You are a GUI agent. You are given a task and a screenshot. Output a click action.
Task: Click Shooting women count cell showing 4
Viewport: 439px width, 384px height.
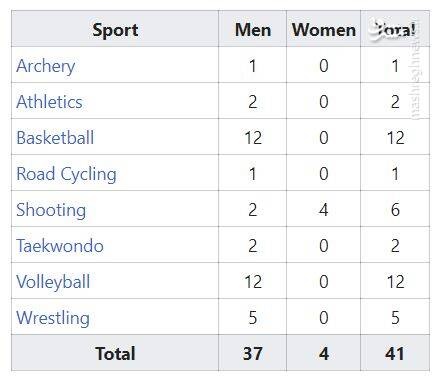coord(323,210)
